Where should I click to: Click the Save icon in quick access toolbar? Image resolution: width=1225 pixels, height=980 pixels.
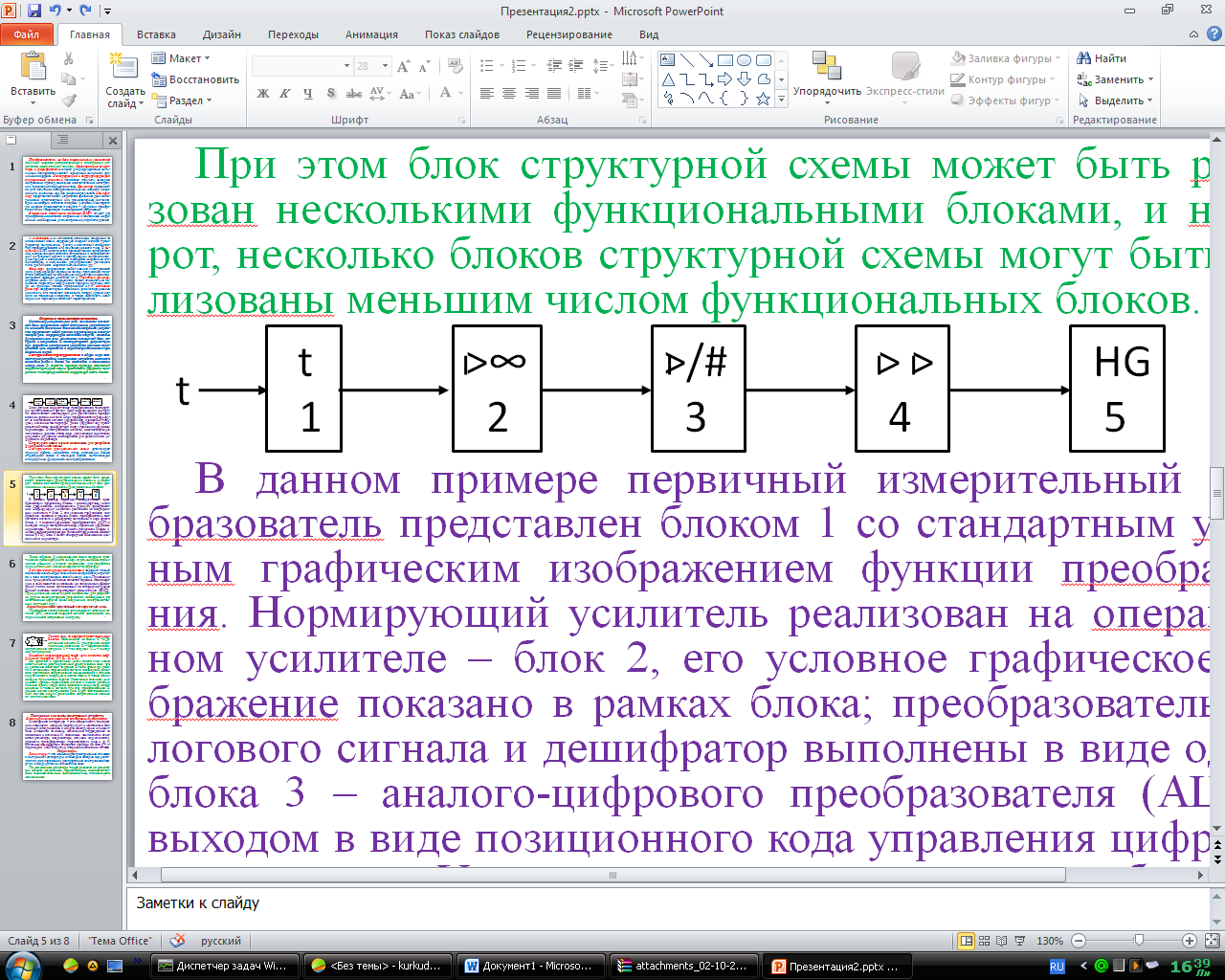[x=34, y=11]
